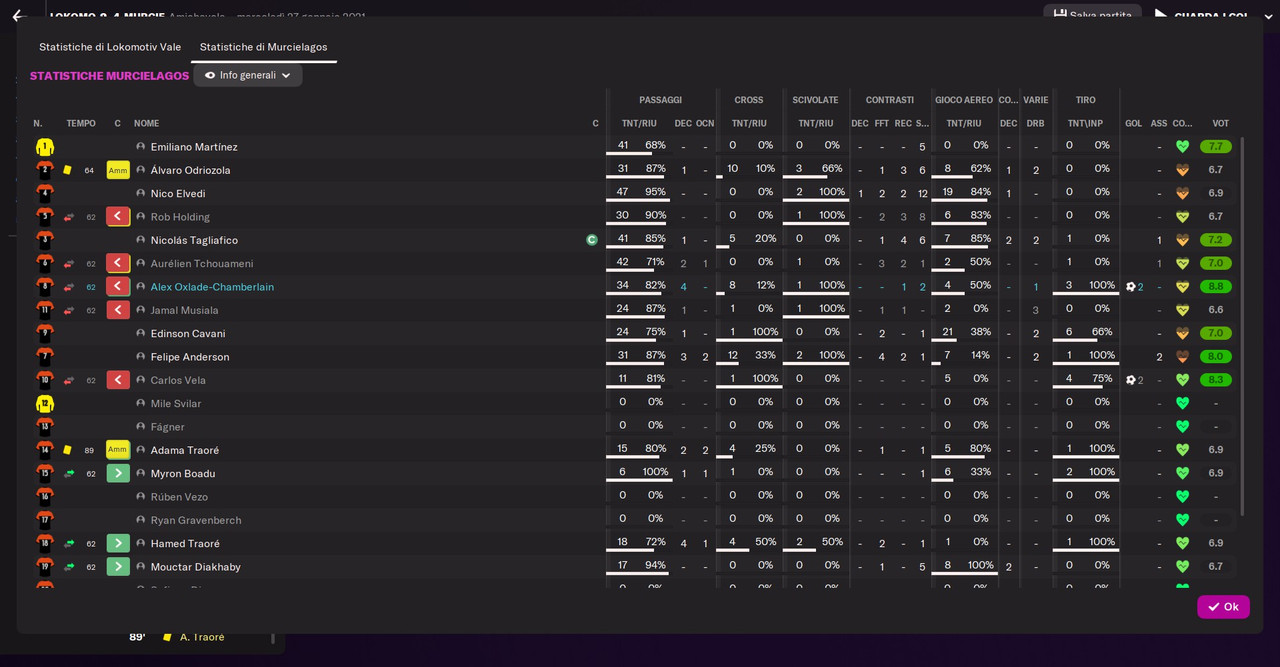Click the PASSAGGI group header
Screen dimensions: 1280x667
coord(660,100)
